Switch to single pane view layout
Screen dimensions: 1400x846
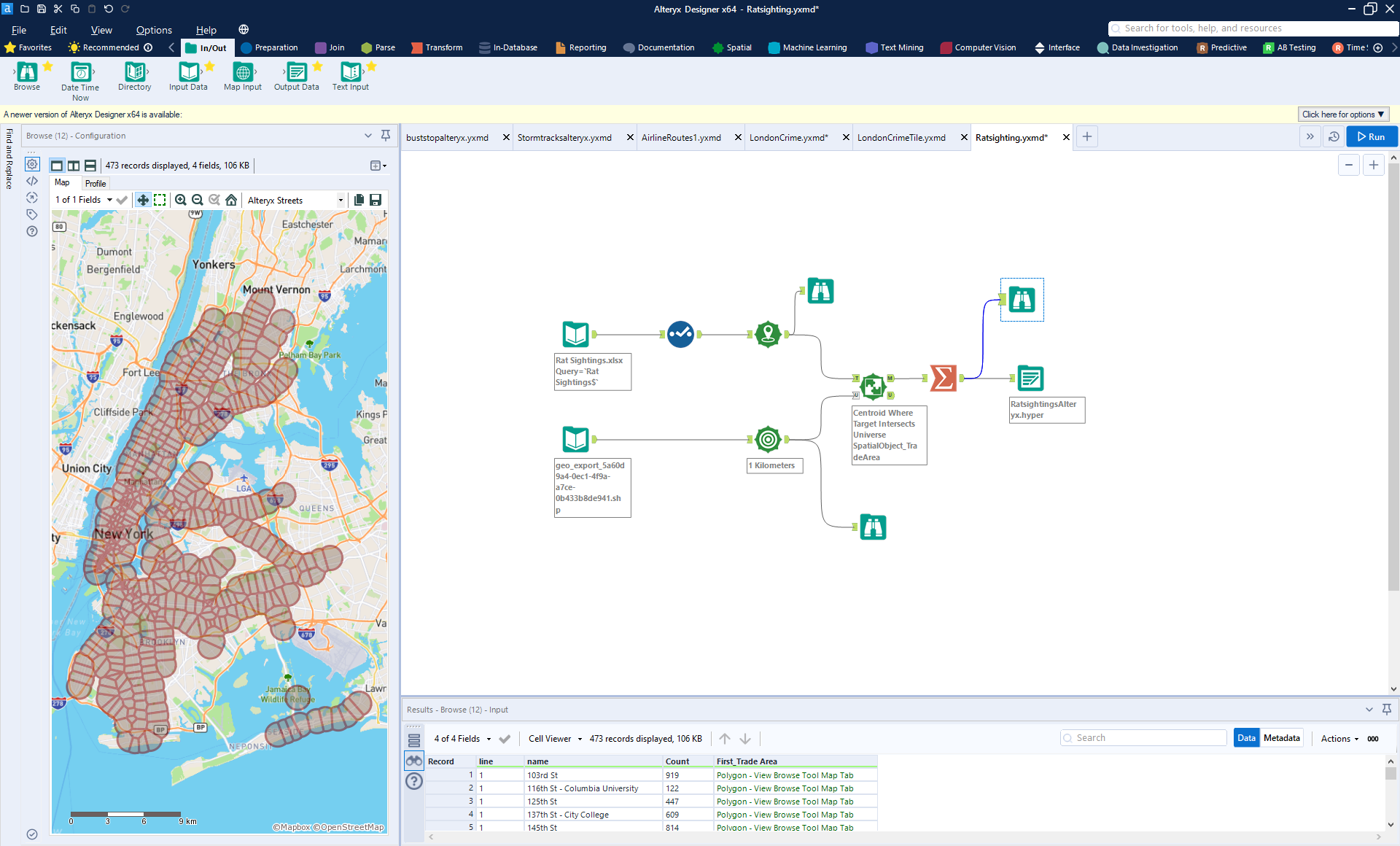coord(57,166)
